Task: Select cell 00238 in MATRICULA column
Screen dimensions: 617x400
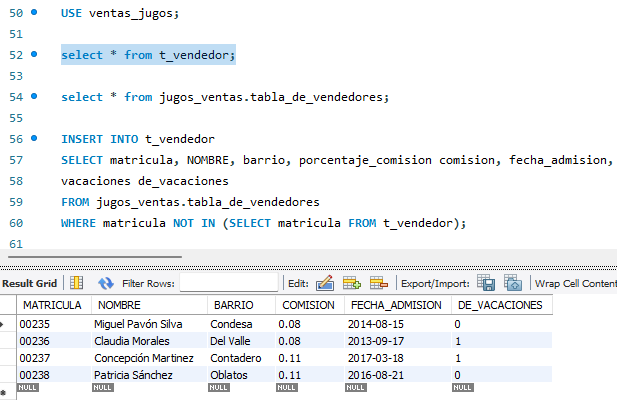Action: coord(54,375)
